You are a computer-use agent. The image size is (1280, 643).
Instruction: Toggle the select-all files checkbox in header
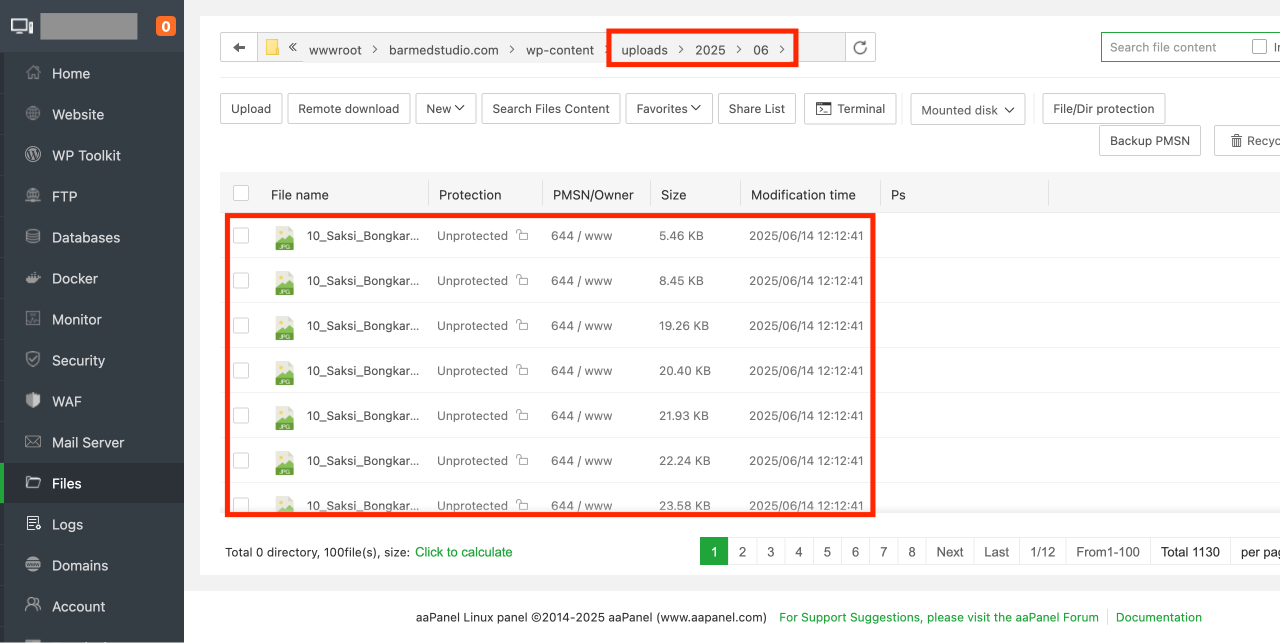pos(241,194)
